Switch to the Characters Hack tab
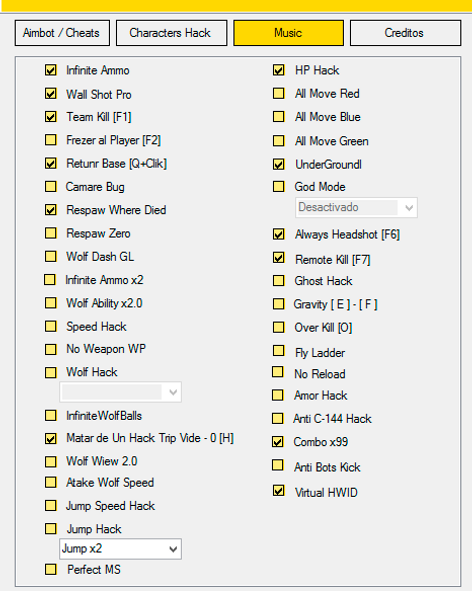 pos(172,33)
